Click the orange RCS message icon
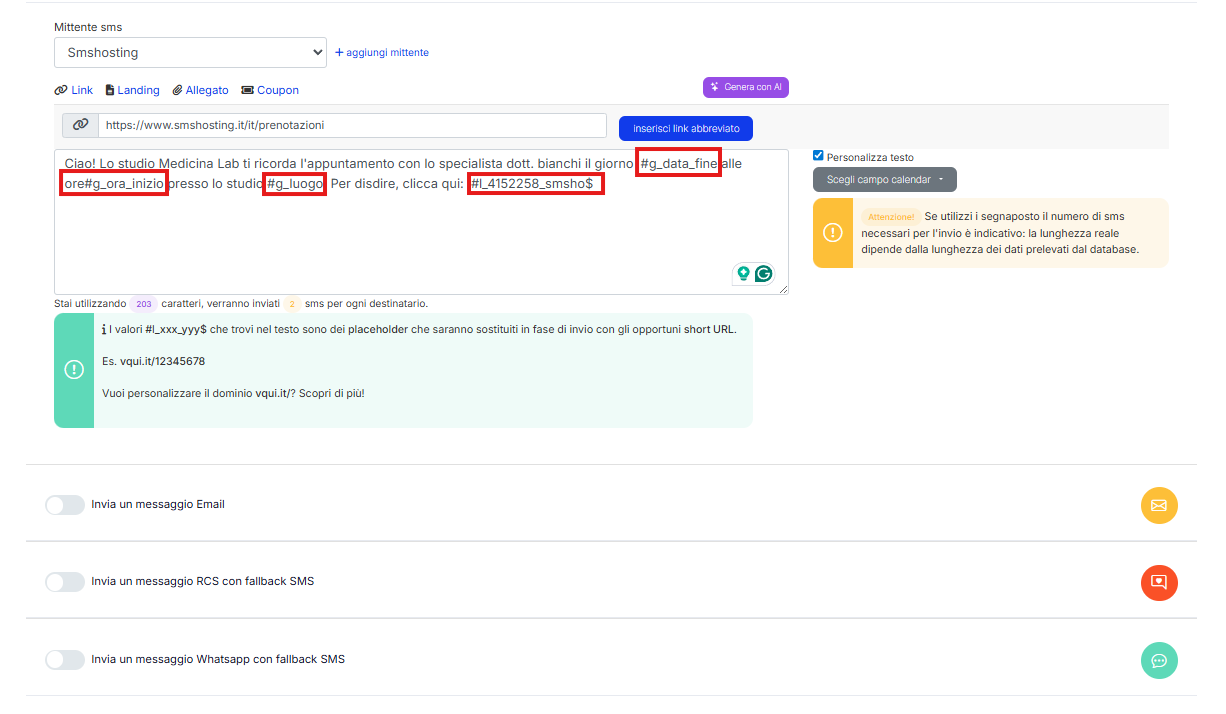Screen dimensions: 1226x714 pyautogui.click(x=1159, y=582)
